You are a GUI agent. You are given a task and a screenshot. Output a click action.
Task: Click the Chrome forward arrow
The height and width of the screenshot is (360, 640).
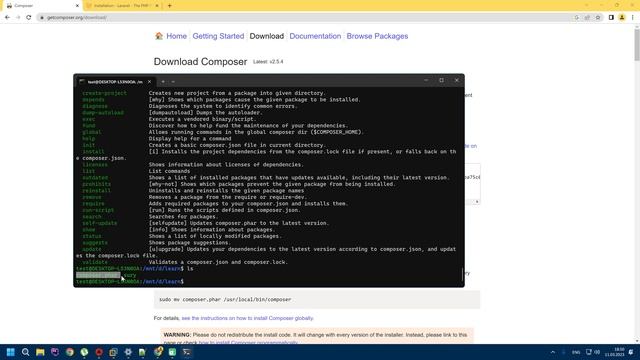[18, 18]
